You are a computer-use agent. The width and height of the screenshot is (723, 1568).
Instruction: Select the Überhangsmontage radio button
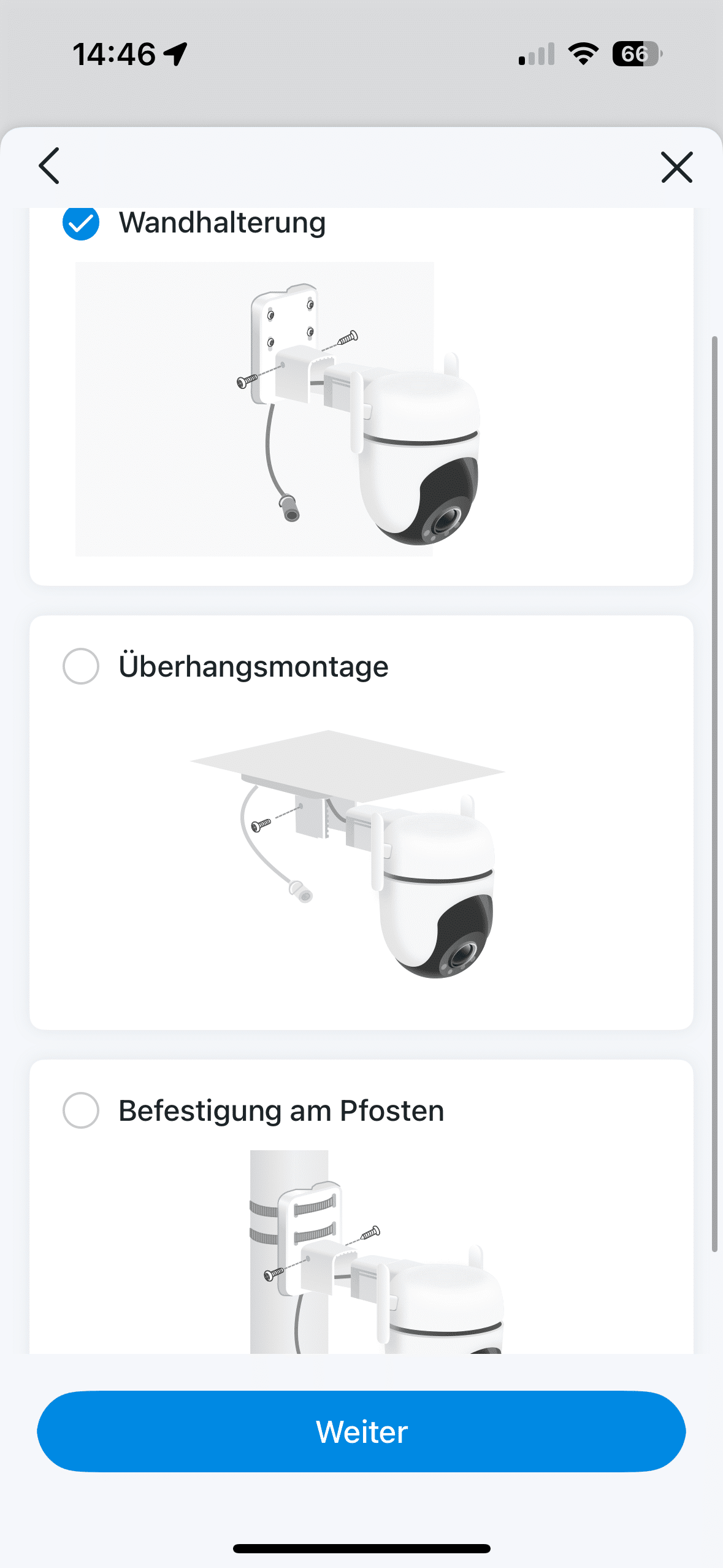pyautogui.click(x=81, y=666)
